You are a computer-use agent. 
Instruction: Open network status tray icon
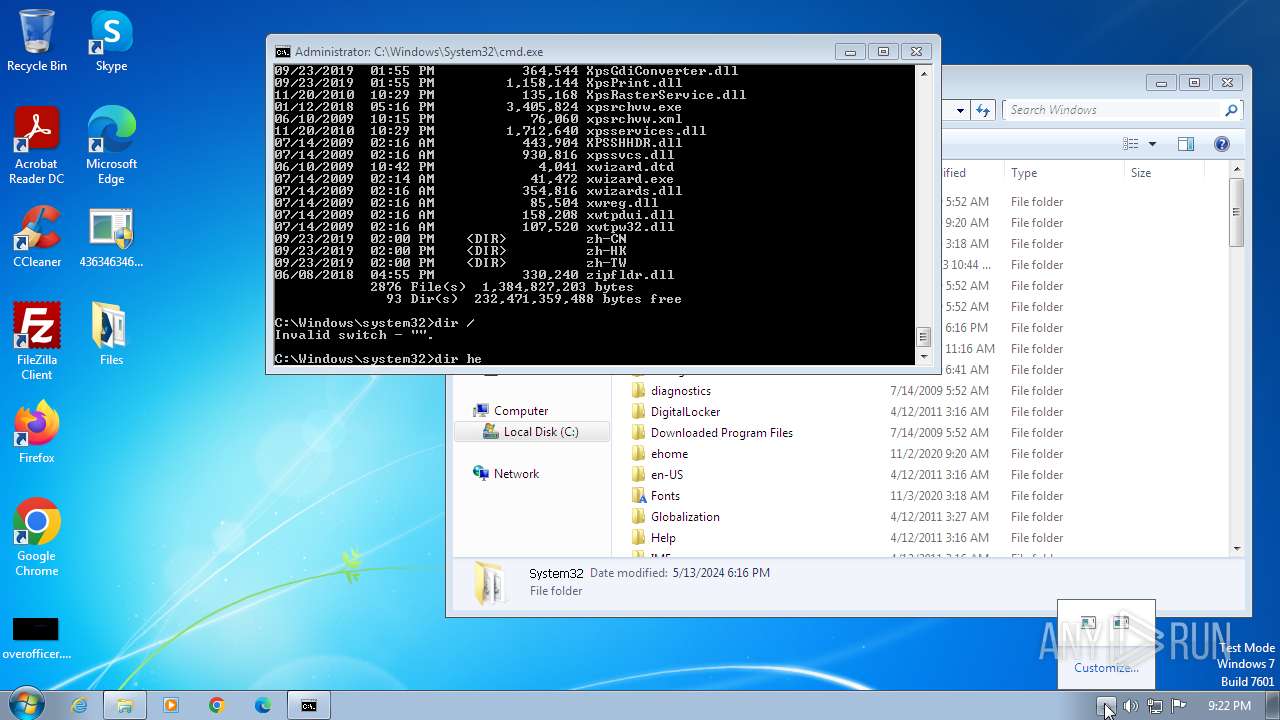tap(1154, 706)
